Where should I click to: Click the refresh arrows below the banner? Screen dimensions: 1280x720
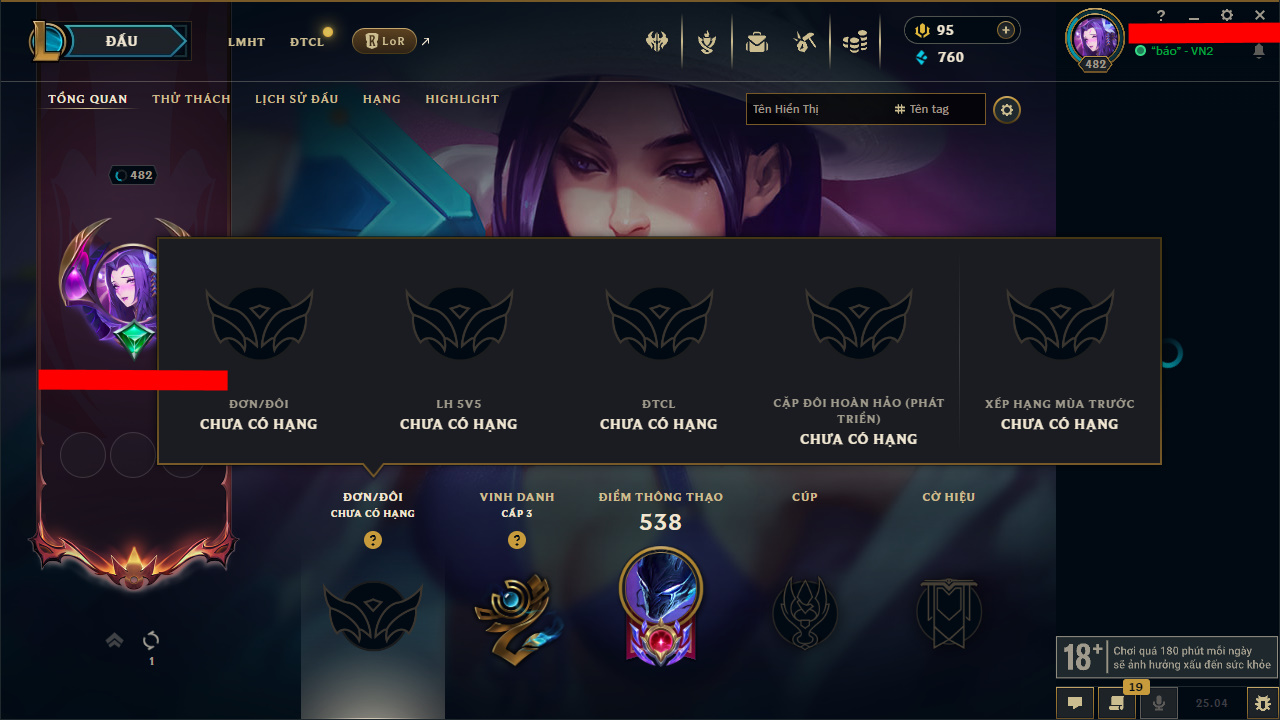pyautogui.click(x=151, y=640)
